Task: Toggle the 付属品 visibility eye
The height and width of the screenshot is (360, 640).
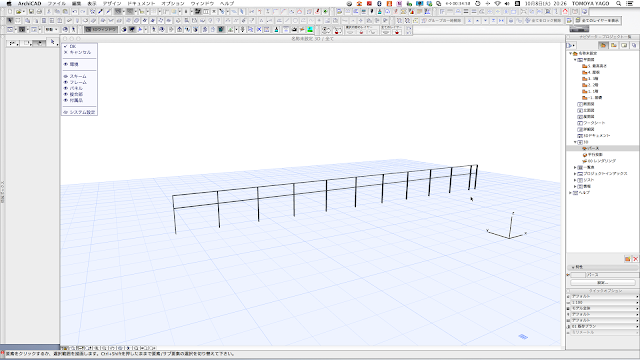Action: coord(66,100)
